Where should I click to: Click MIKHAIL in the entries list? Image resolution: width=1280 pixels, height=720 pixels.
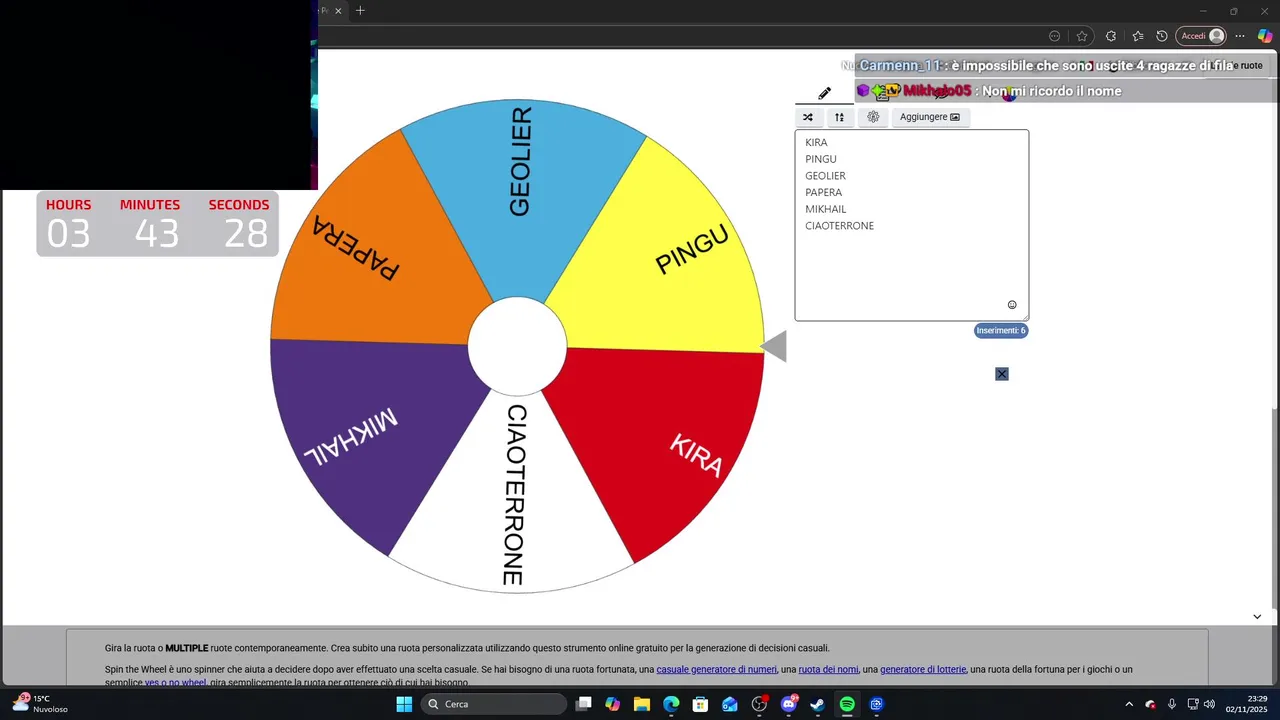click(826, 209)
